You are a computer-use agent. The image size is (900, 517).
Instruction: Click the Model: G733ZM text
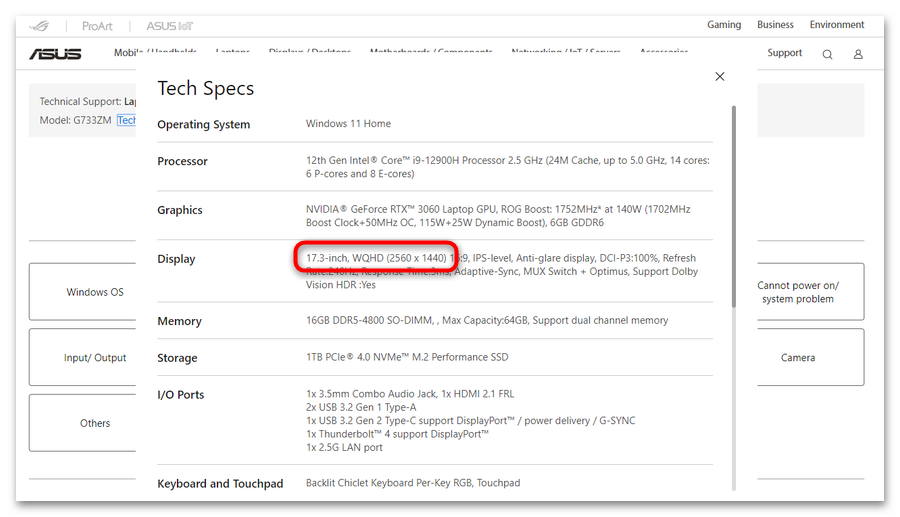coord(75,120)
